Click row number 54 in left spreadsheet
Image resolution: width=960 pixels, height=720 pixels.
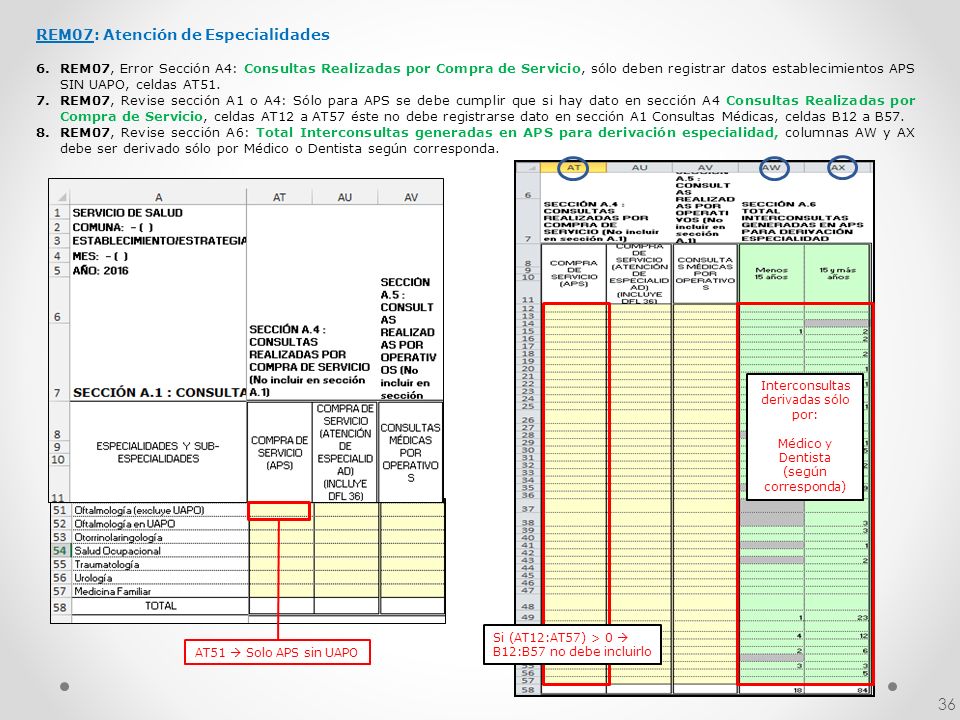(x=59, y=551)
